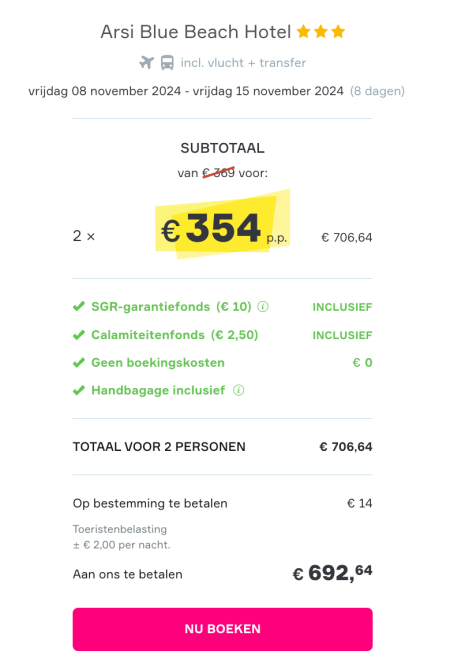This screenshot has height=662, width=450.
Task: Click the first hotel rating star
Action: (x=304, y=31)
